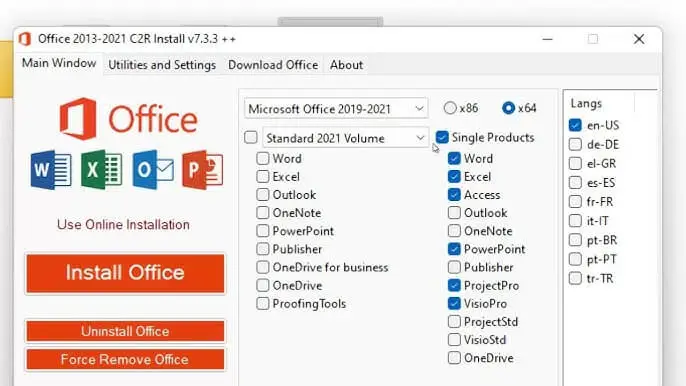Click the Use Online Installation text
The height and width of the screenshot is (386, 686).
123,225
